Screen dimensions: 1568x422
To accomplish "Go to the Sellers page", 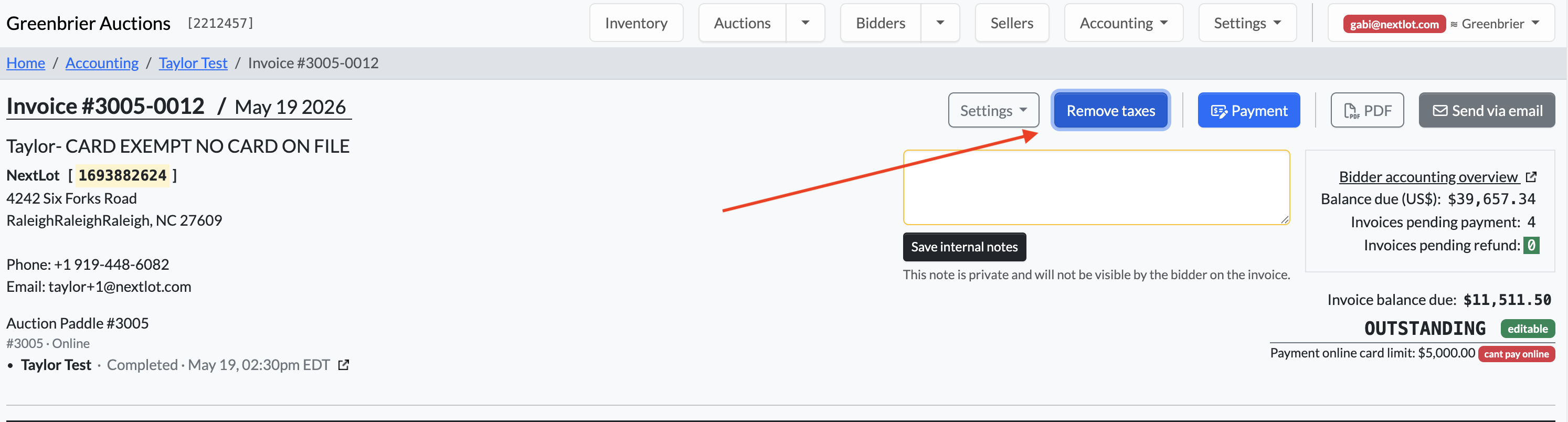I will click(x=1012, y=23).
